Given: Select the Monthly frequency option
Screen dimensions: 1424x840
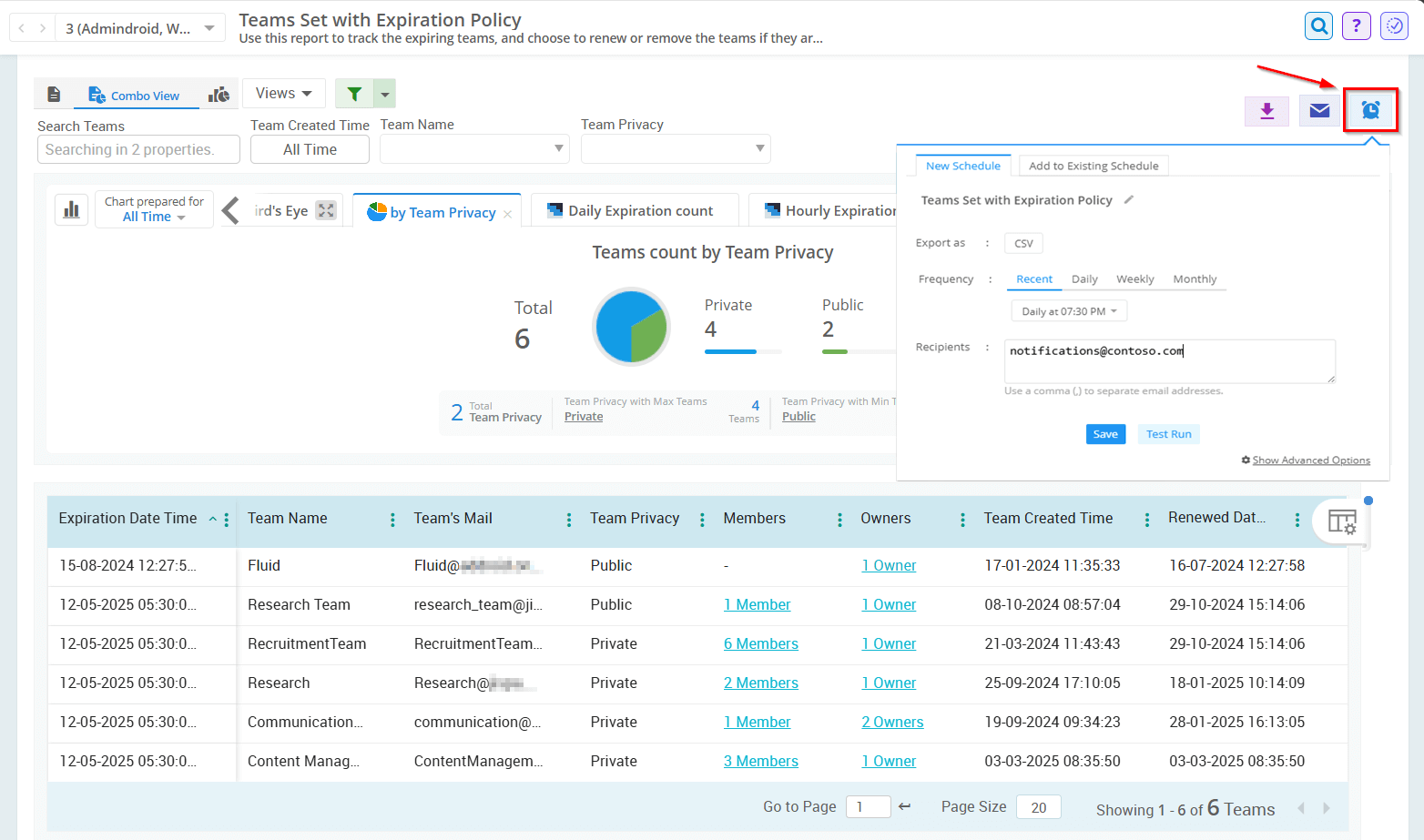Looking at the screenshot, I should [x=1195, y=279].
